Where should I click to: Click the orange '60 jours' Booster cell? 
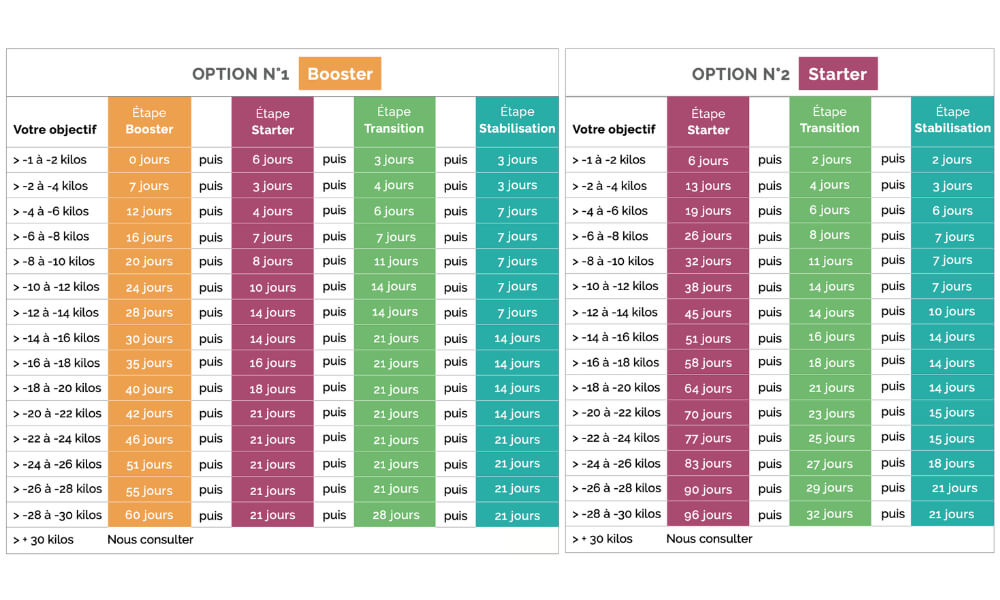coord(149,515)
